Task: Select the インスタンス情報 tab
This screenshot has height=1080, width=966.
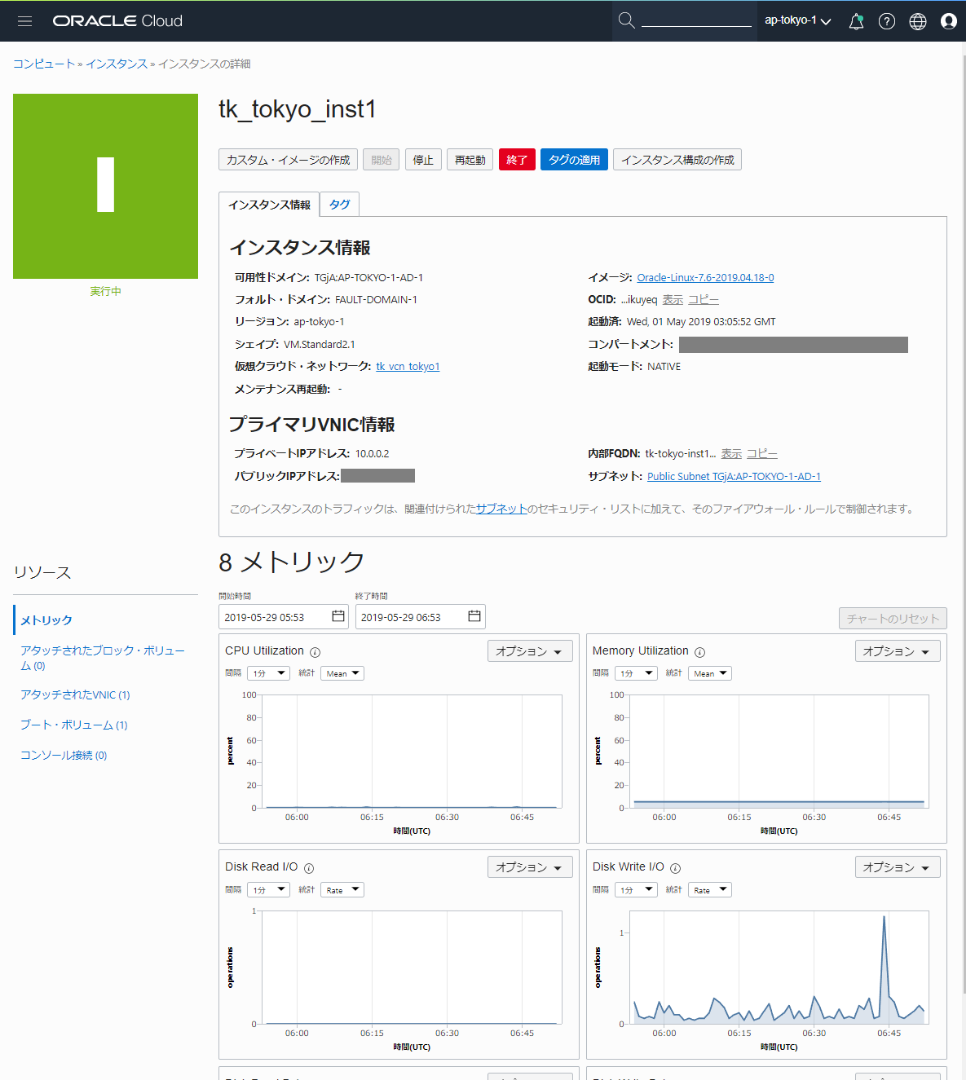Action: coord(268,204)
